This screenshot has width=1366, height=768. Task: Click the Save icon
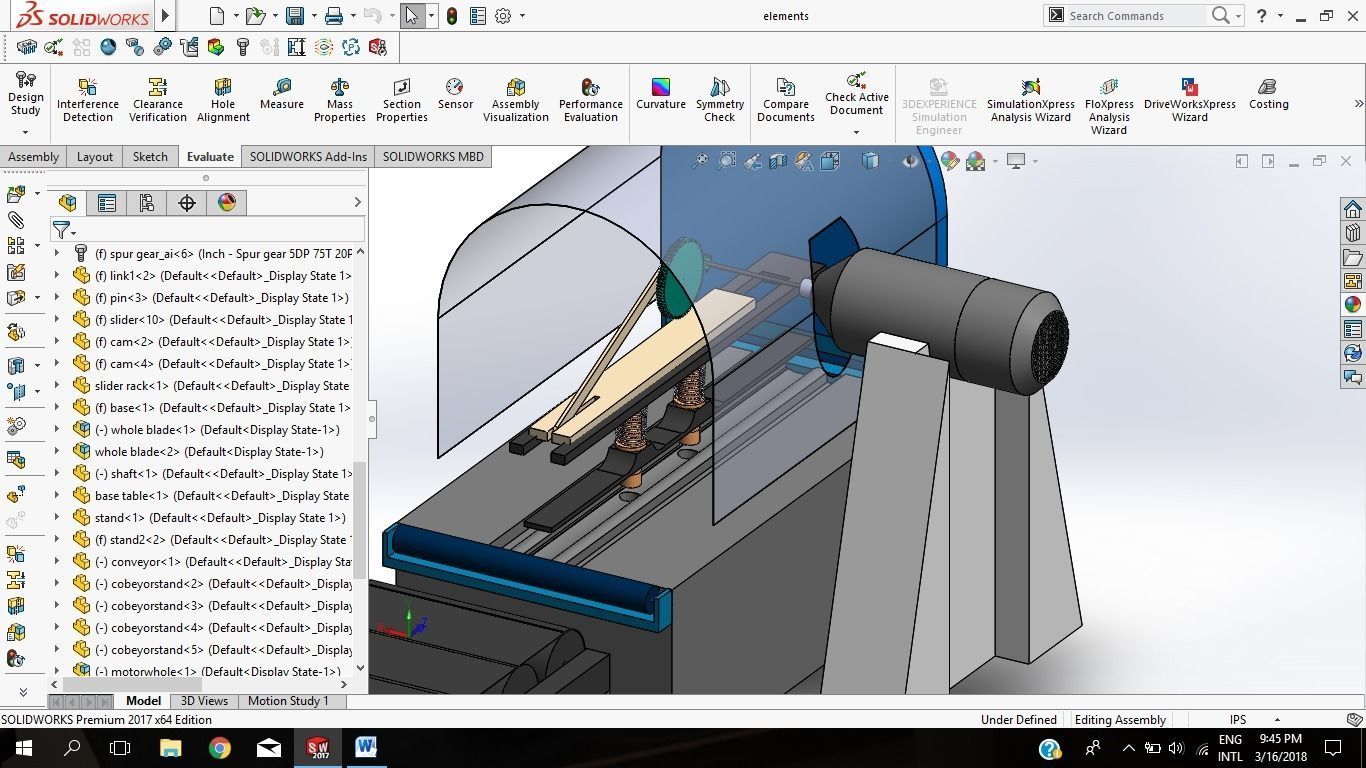coord(294,16)
